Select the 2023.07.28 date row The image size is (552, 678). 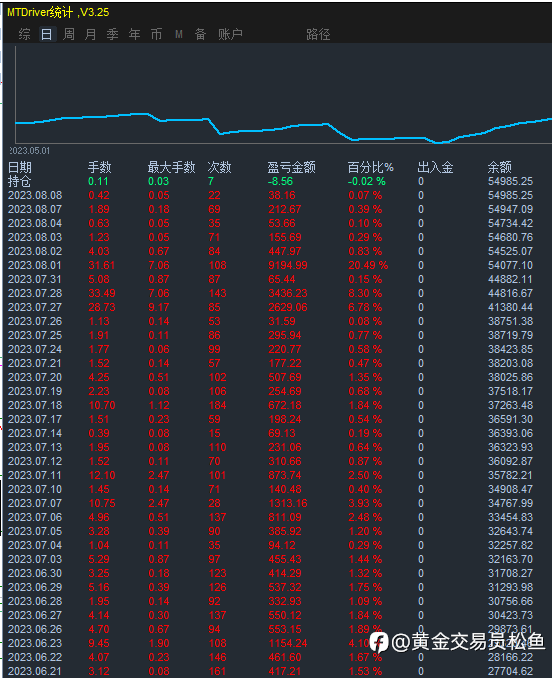(35, 293)
